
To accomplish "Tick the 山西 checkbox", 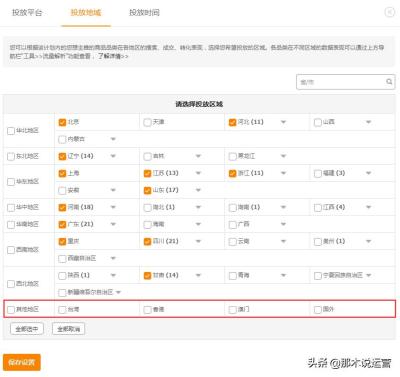I will click(318, 122).
